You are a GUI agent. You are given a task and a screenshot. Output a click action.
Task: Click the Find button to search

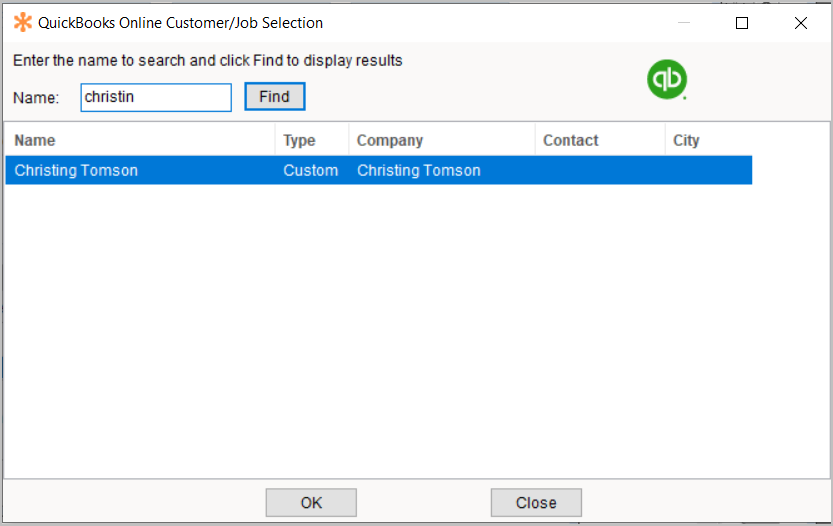click(274, 97)
